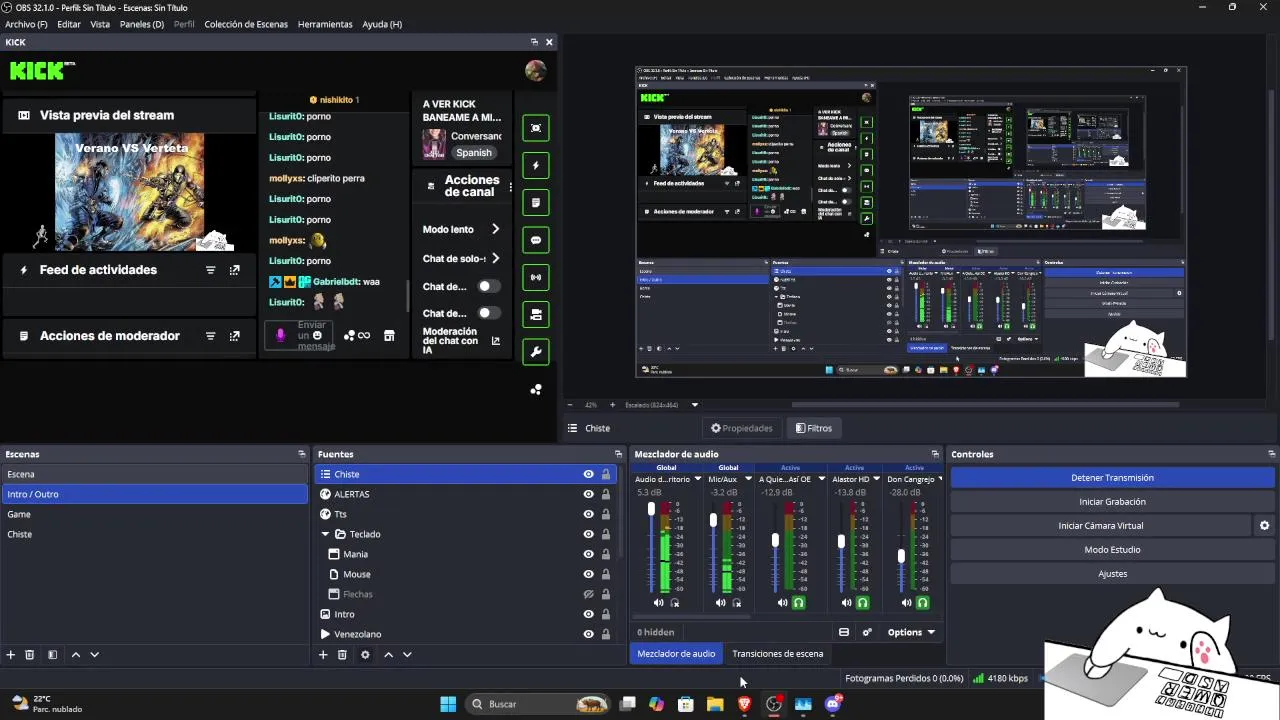Open Acciones de canal three-dot menu
The height and width of the screenshot is (720, 1280).
[x=510, y=187]
